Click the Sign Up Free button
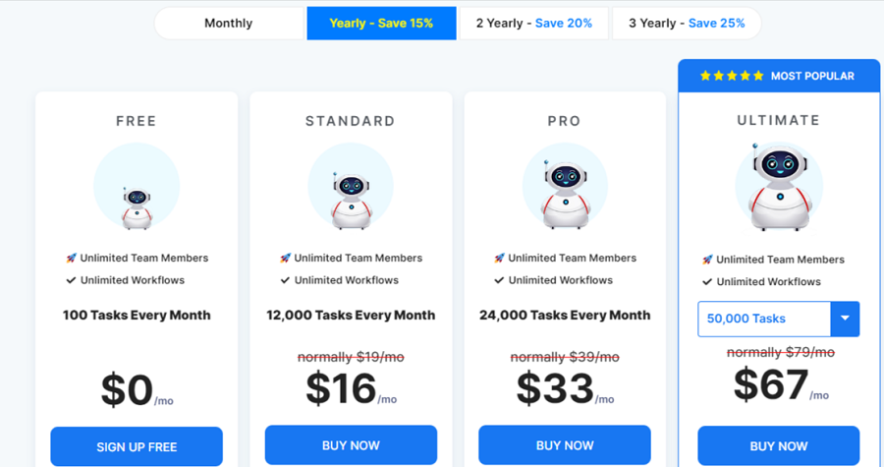The height and width of the screenshot is (467, 884). [136, 446]
